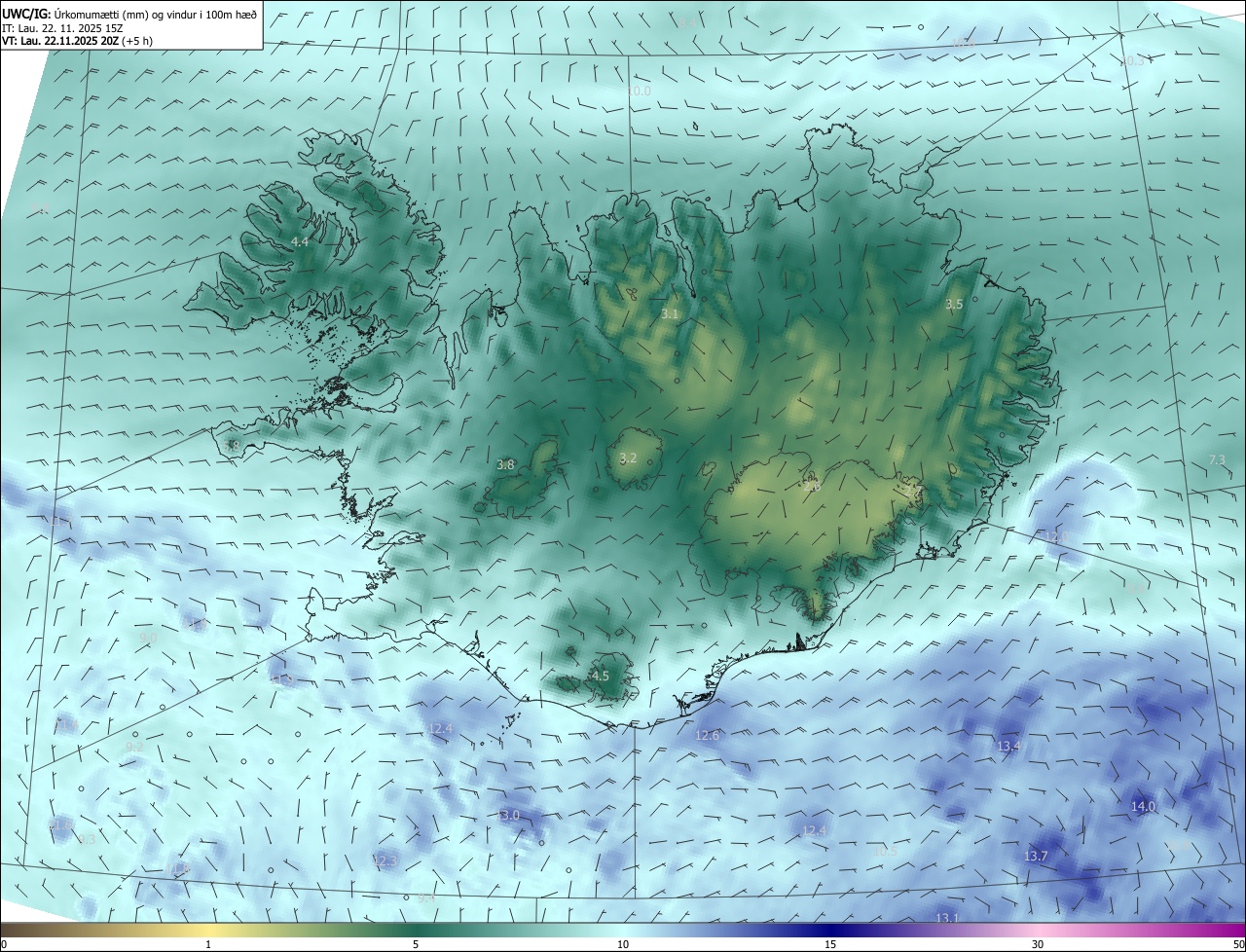Click the 9.2 value label
This screenshot has height=952, width=1246.
point(134,747)
